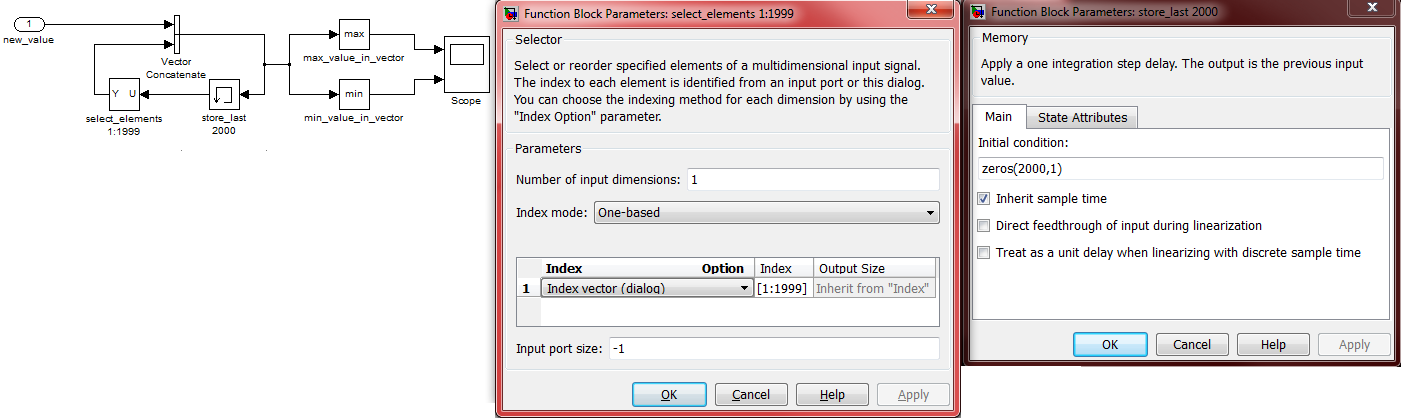Screen dimensions: 1402x419
Task: Click the store_last 2000 Memory block
Action: (223, 95)
